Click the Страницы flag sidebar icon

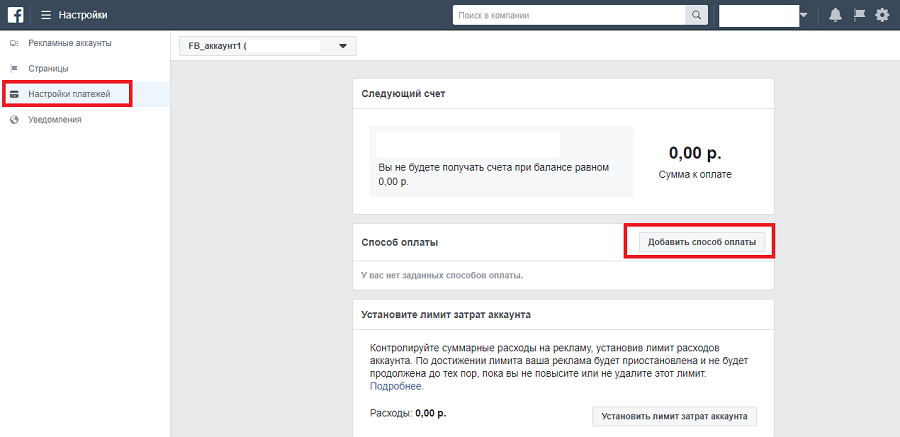[14, 69]
